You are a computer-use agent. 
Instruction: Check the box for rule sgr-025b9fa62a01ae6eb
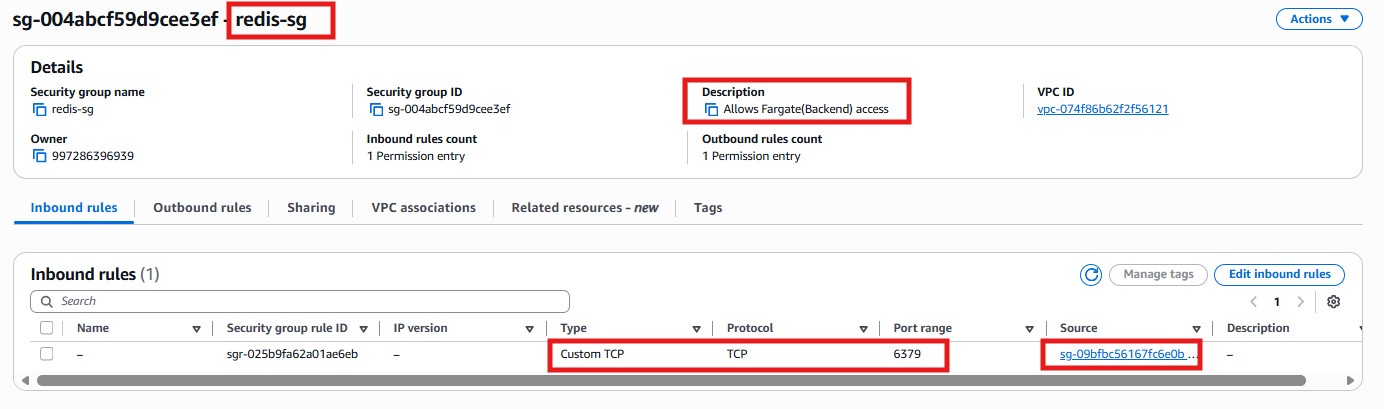(x=47, y=354)
